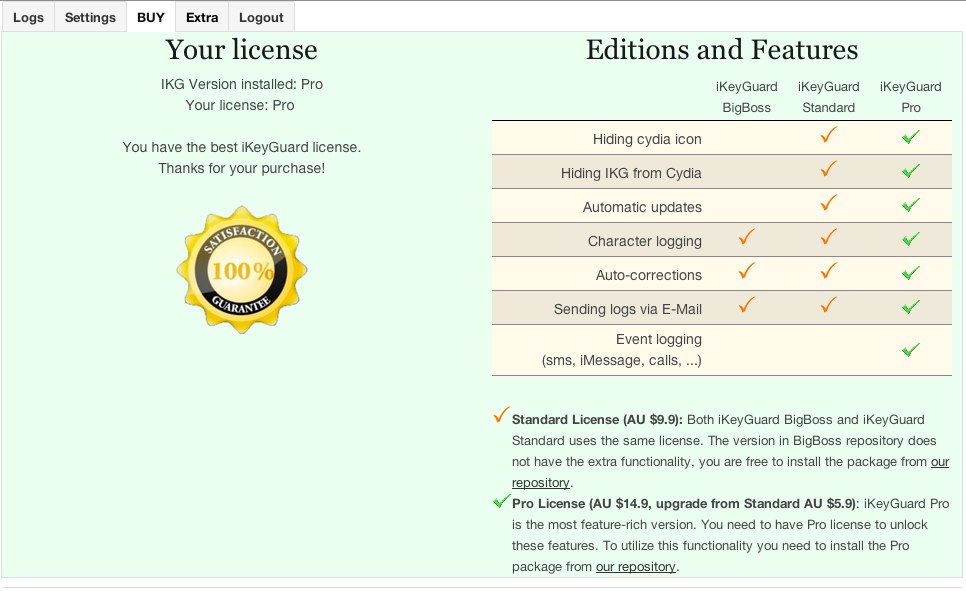The image size is (966, 591).
Task: Click Pro checkmark for Hiding cydia icon
Action: tap(910, 138)
